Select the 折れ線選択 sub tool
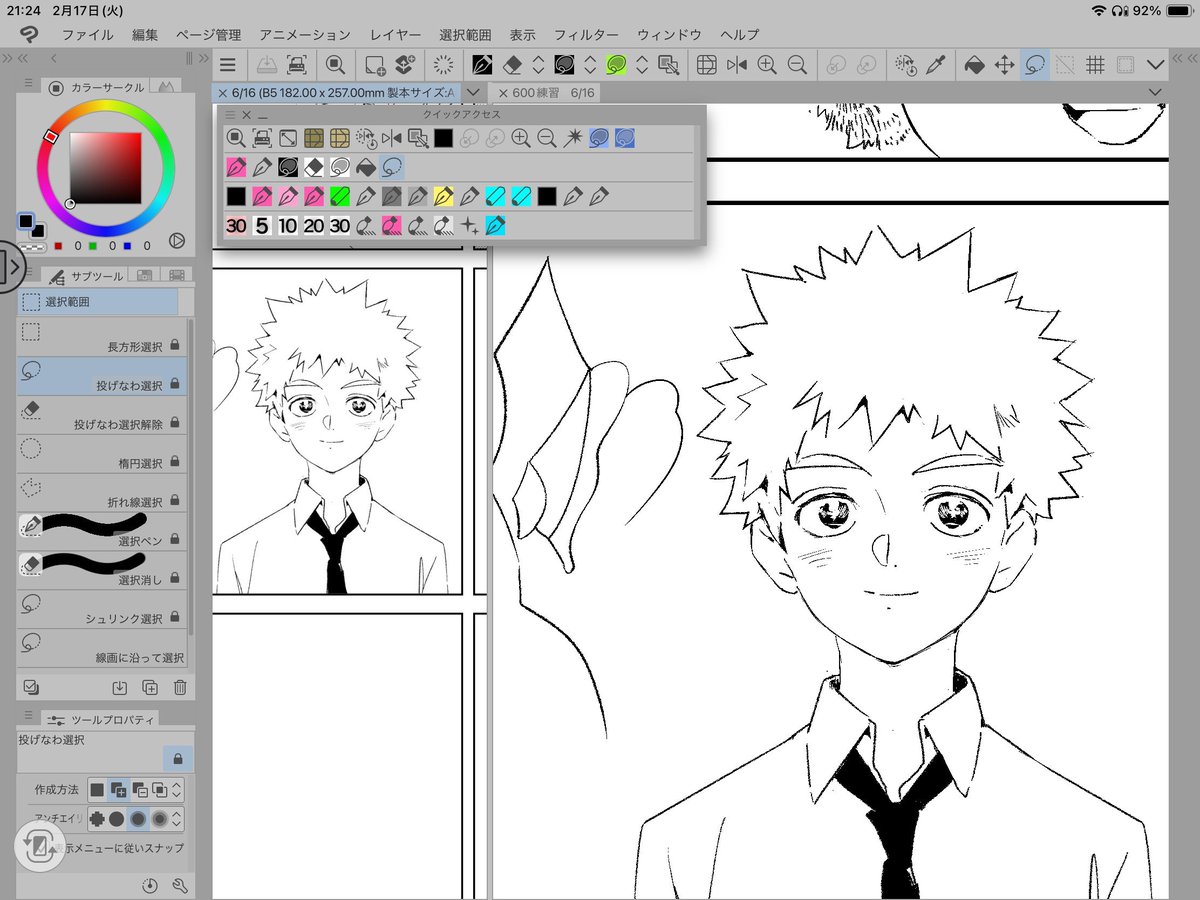The width and height of the screenshot is (1200, 900). [x=102, y=493]
